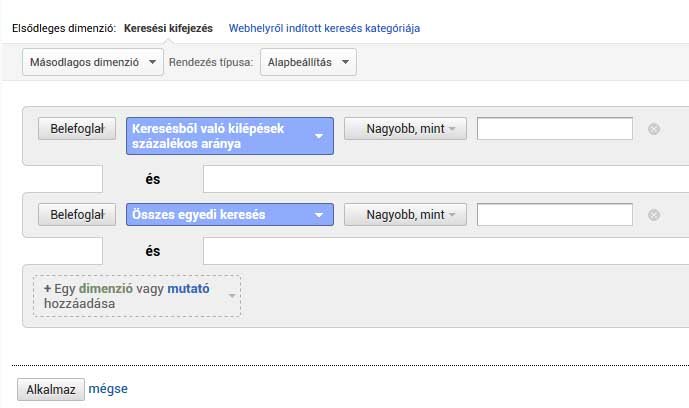Click the small arrow on Alapbeállítás
This screenshot has height=408, width=689.
(345, 62)
